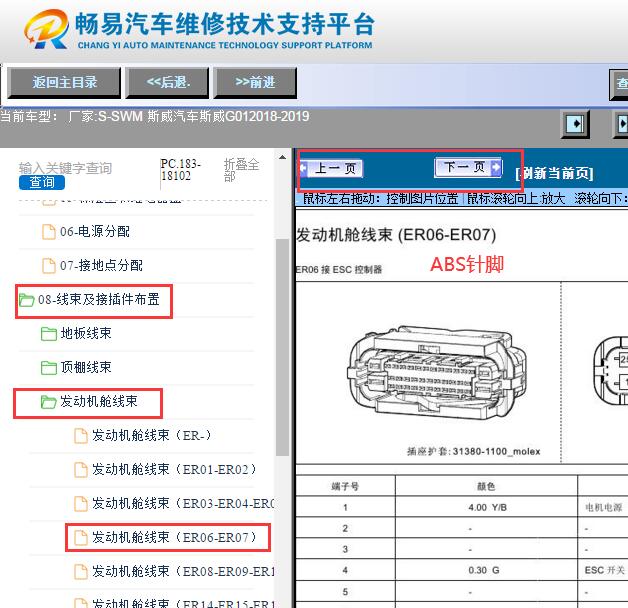Collapse the 发动机舱线束 folder icon
This screenshot has width=628, height=608.
point(48,402)
